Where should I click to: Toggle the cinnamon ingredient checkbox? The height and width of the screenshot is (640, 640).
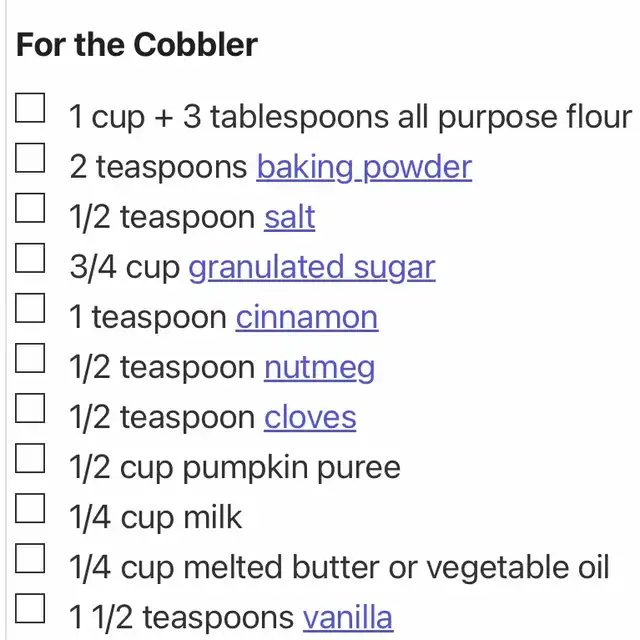click(x=30, y=308)
